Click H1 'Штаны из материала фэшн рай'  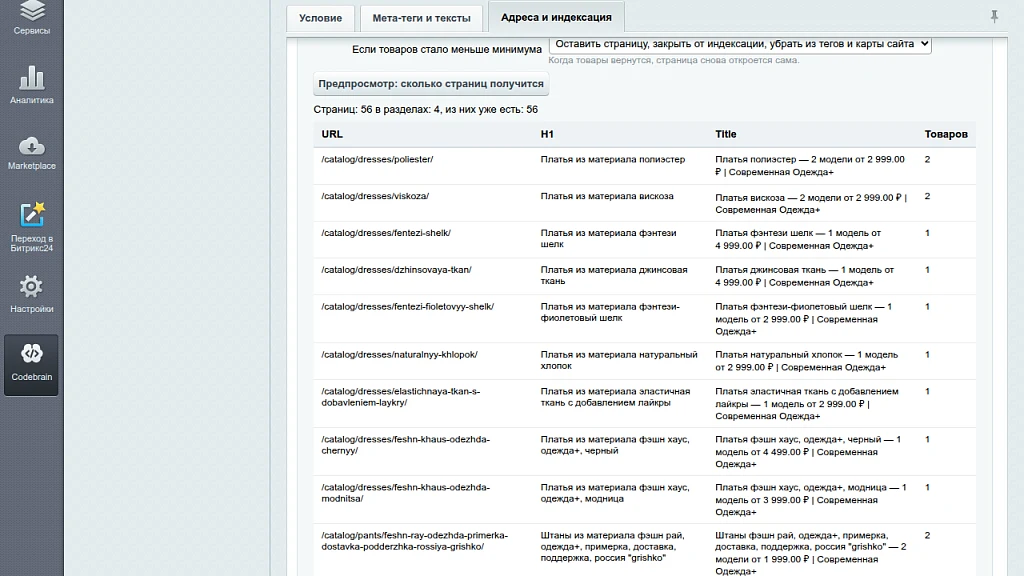click(613, 547)
